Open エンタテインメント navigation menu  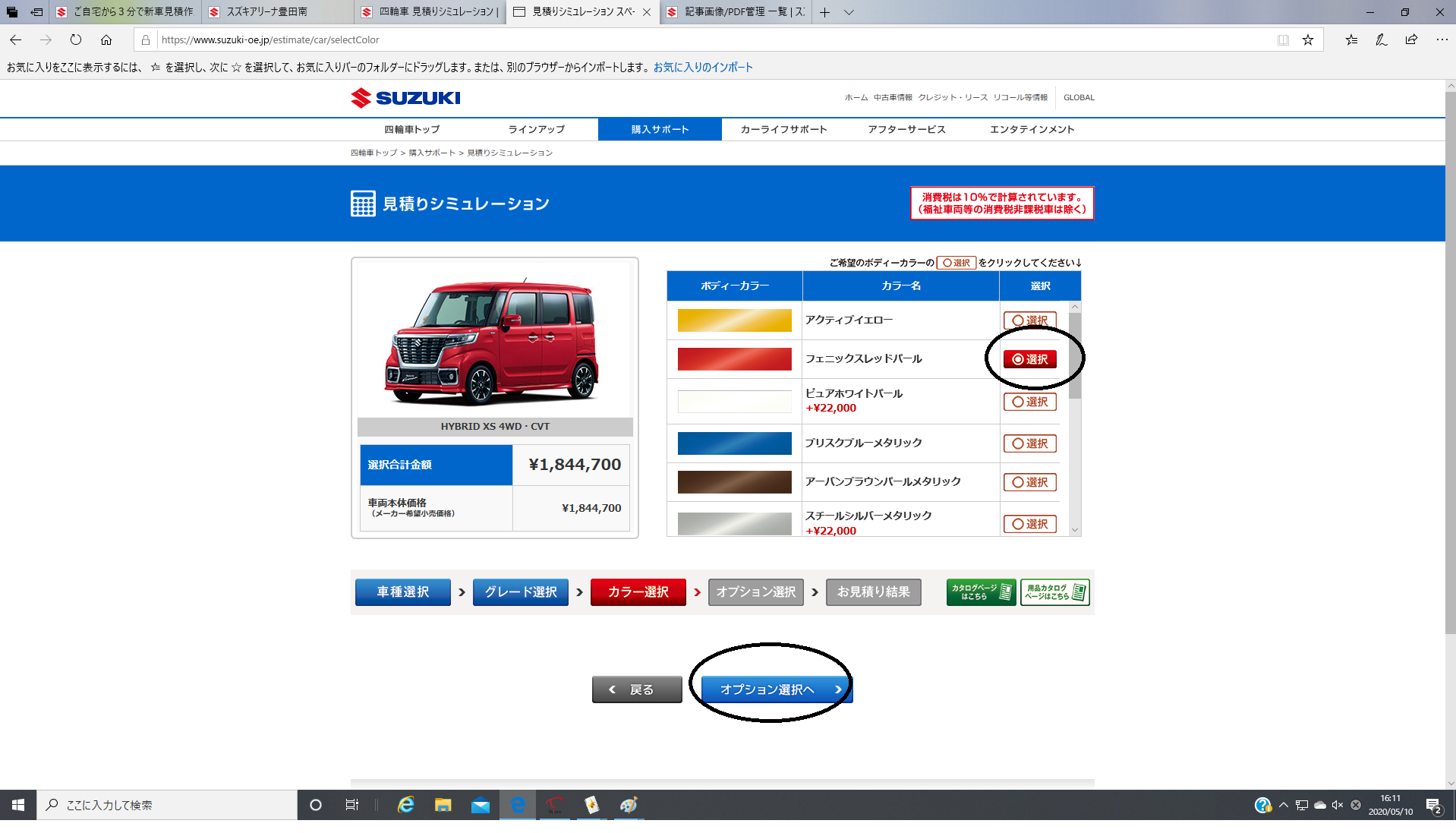click(1032, 130)
